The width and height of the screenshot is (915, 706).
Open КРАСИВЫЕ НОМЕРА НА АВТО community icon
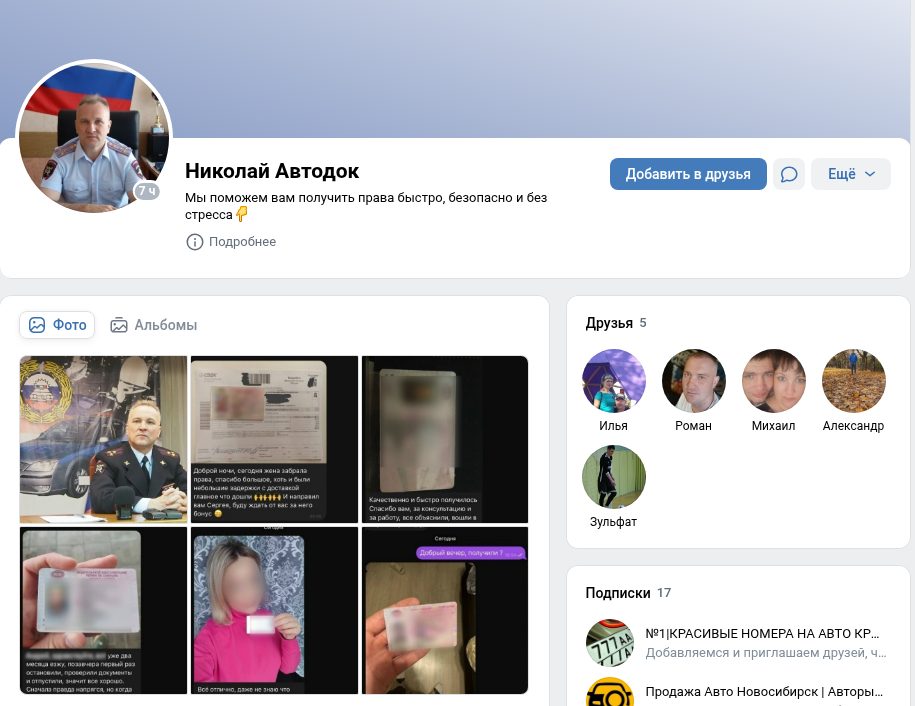click(610, 642)
